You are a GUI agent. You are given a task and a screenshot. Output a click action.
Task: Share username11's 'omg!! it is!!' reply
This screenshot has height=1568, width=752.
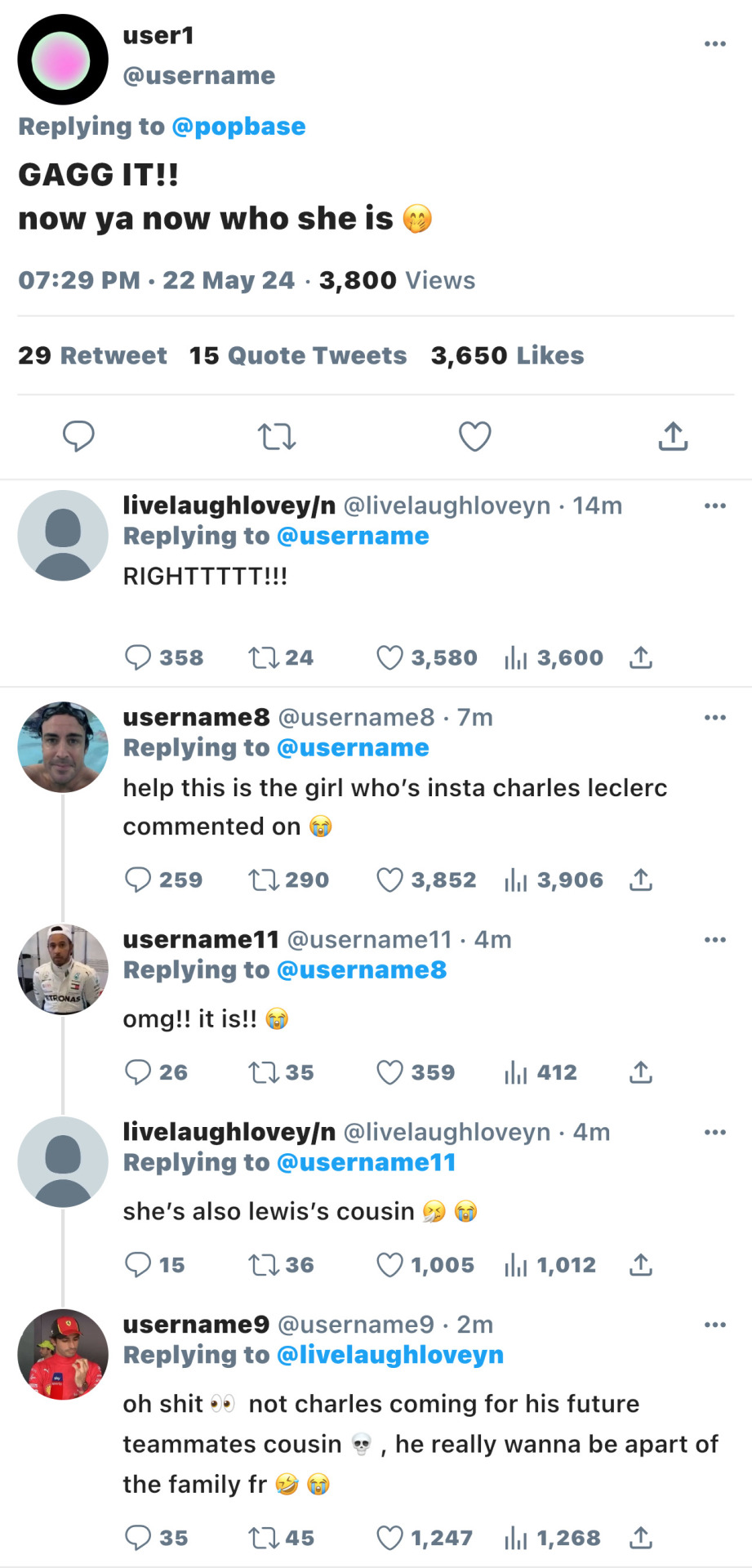click(641, 1072)
